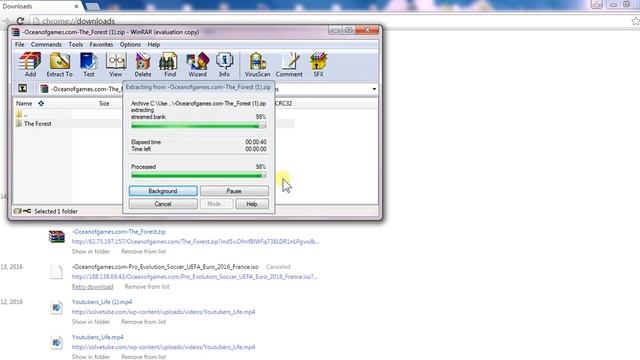Retry download of Pro Evolution Soccer iso
The image size is (640, 360).
(x=92, y=287)
